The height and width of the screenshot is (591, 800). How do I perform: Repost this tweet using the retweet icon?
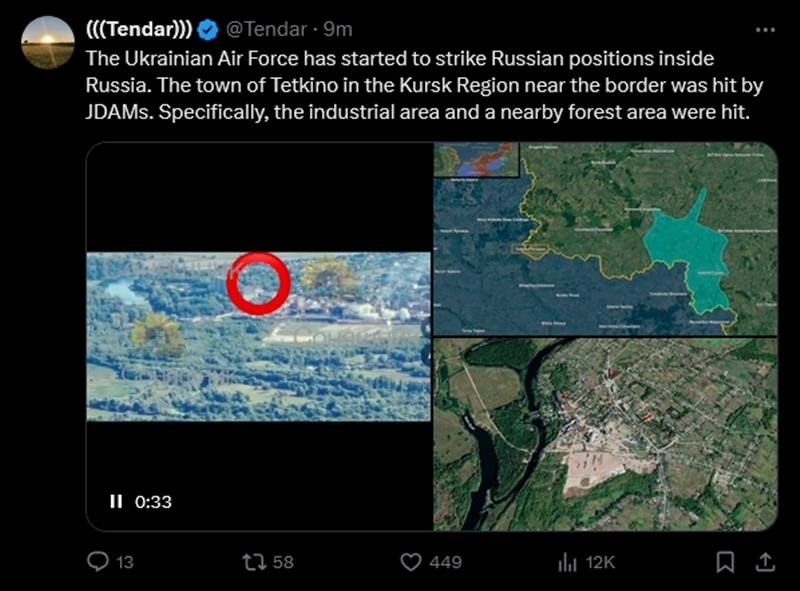pos(254,562)
